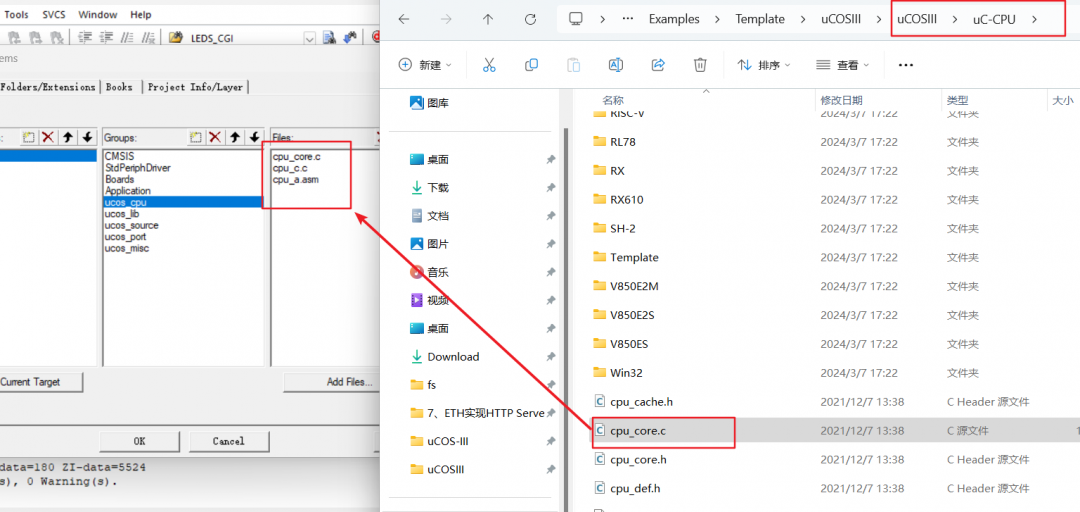The width and height of the screenshot is (1080, 512).
Task: Select the cpu_core.h file in Explorer
Action: click(638, 460)
